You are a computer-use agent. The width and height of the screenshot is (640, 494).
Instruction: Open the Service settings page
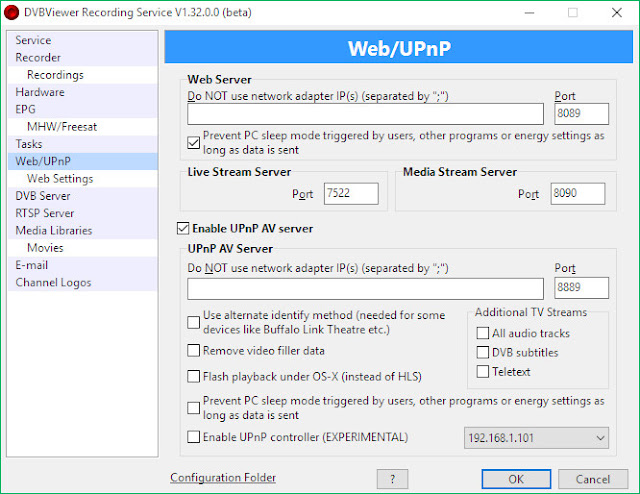coord(82,40)
